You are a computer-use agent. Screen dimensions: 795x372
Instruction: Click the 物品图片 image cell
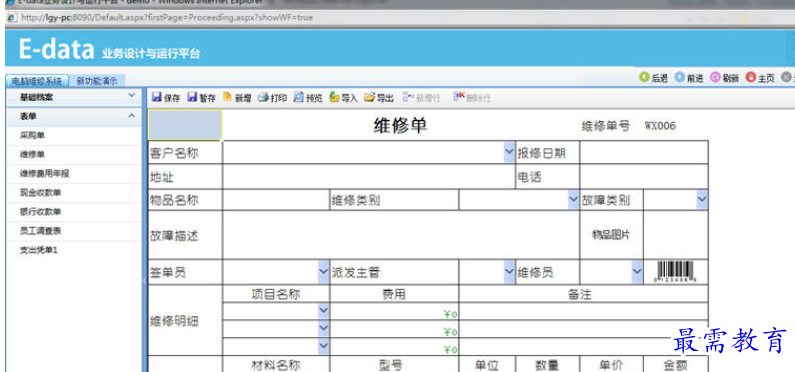click(675, 235)
